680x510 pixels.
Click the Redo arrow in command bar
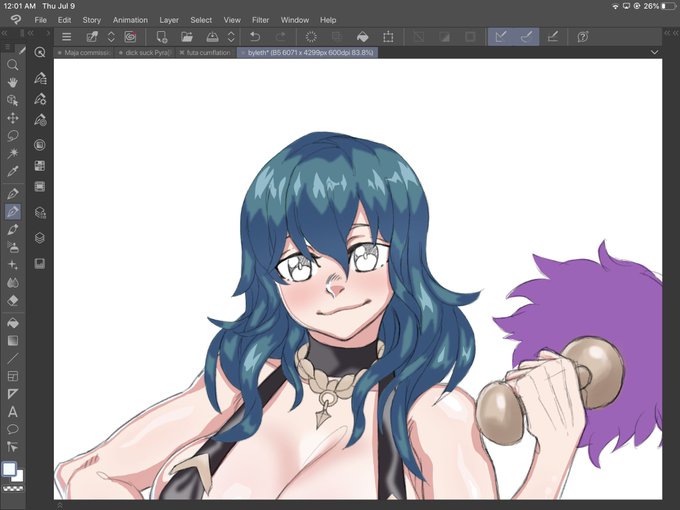pyautogui.click(x=281, y=37)
